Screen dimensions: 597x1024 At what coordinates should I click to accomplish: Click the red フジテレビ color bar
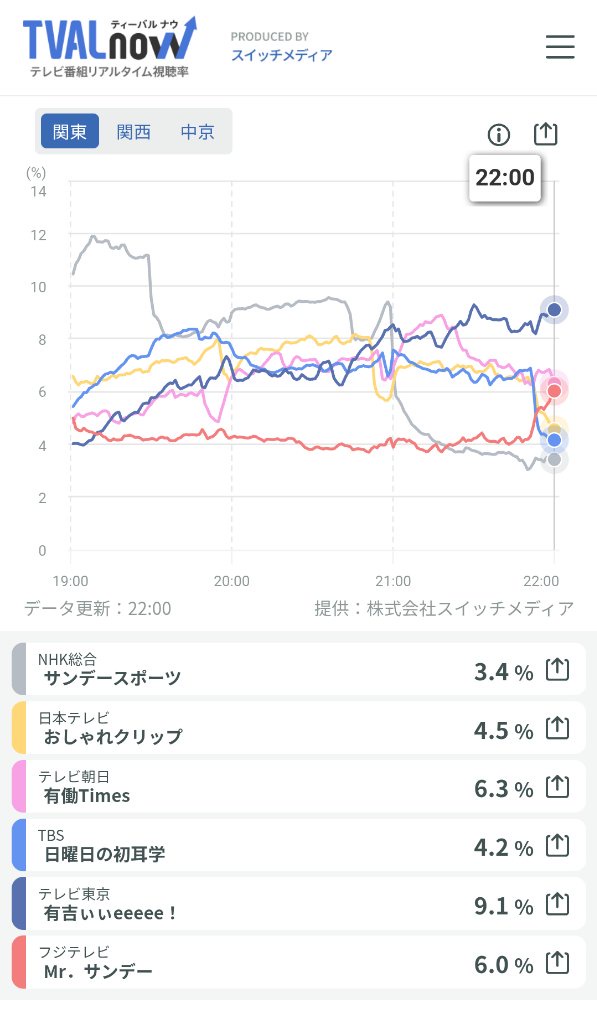tap(19, 962)
